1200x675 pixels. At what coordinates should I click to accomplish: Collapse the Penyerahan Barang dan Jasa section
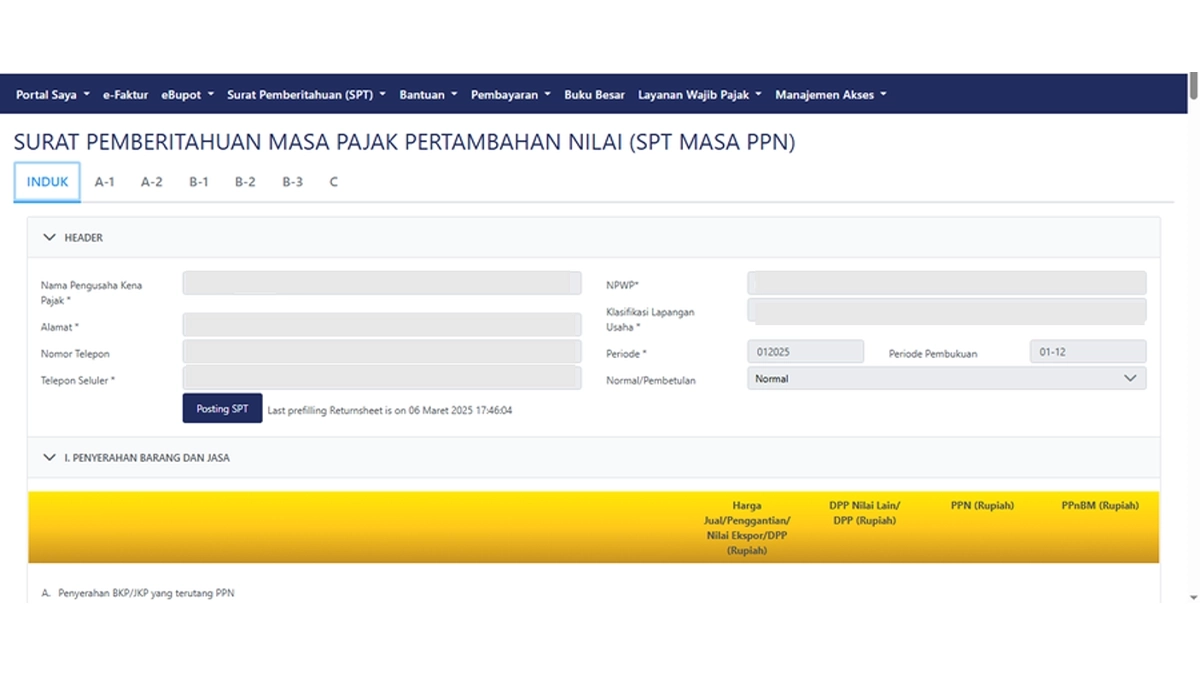[x=50, y=458]
